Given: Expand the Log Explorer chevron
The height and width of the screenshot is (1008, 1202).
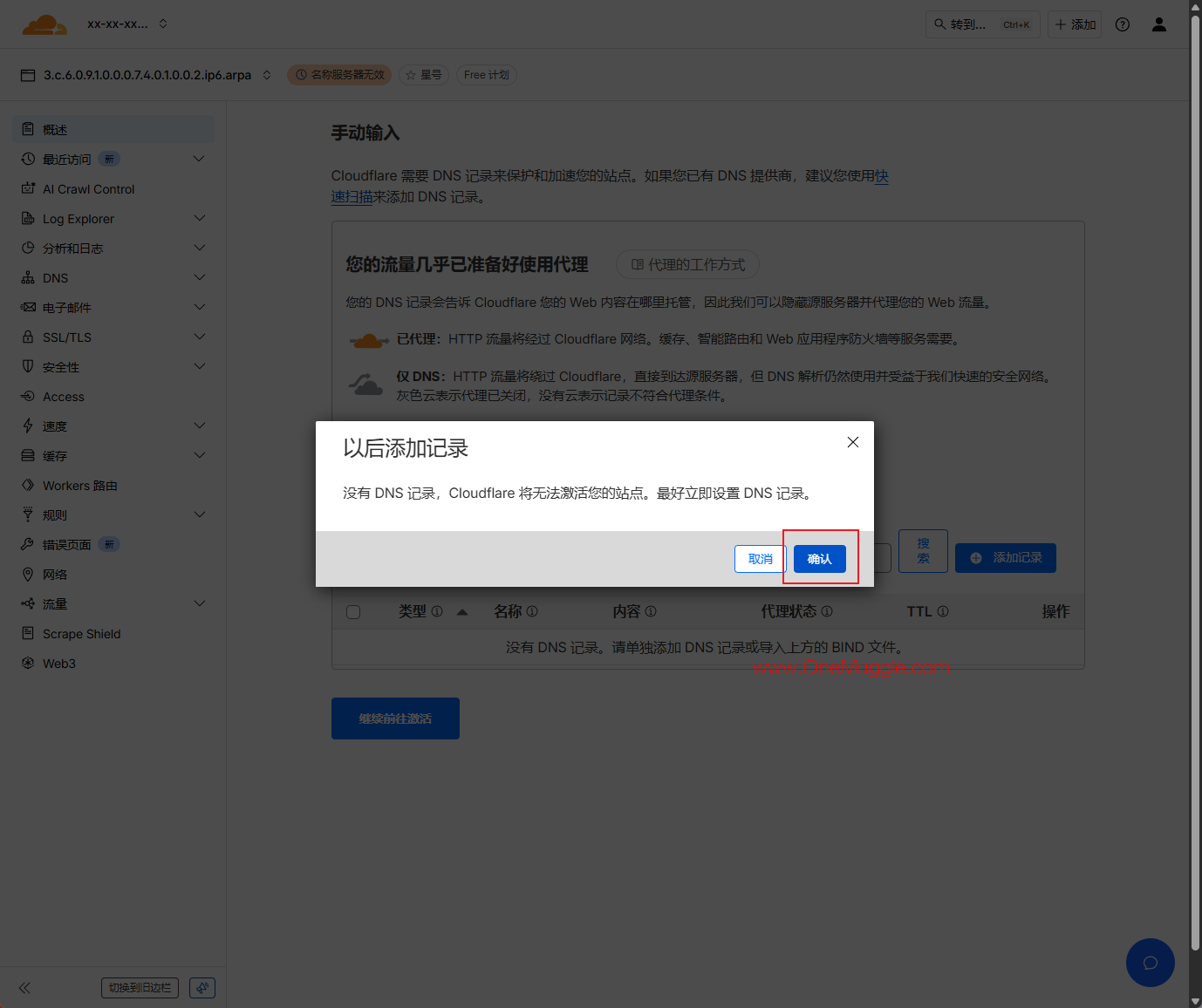Looking at the screenshot, I should click(x=199, y=218).
